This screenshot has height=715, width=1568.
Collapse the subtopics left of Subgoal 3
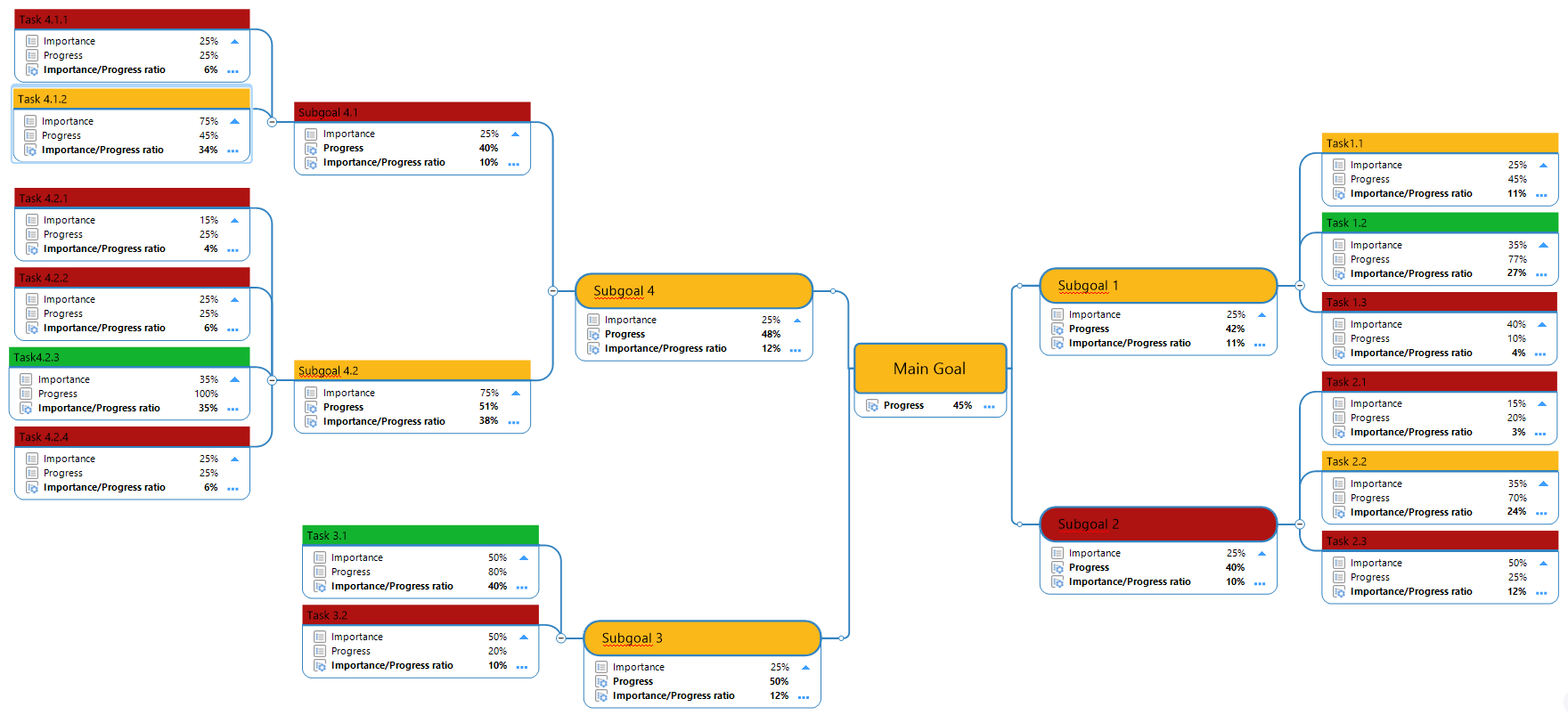[x=561, y=638]
